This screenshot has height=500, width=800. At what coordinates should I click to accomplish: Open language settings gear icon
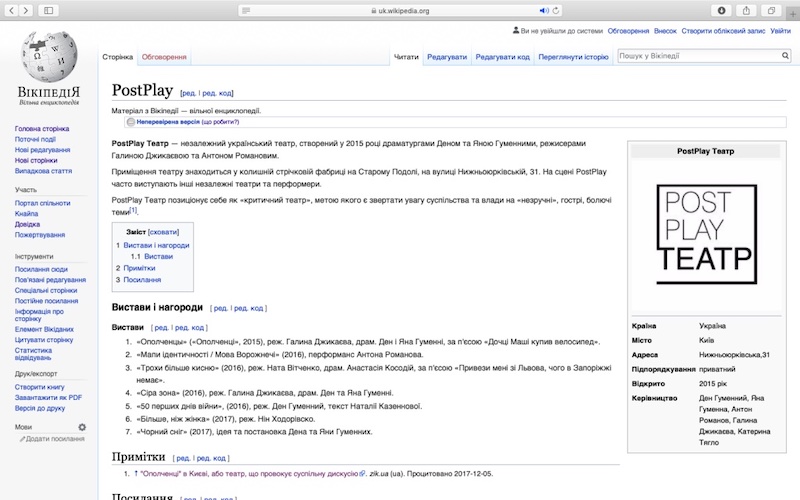click(82, 427)
